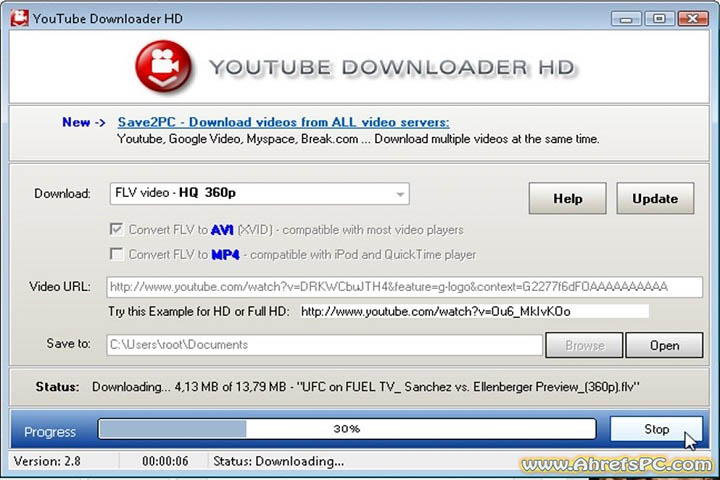Click the 00:00:06 elapsed time entry
720x480 pixels.
point(165,461)
